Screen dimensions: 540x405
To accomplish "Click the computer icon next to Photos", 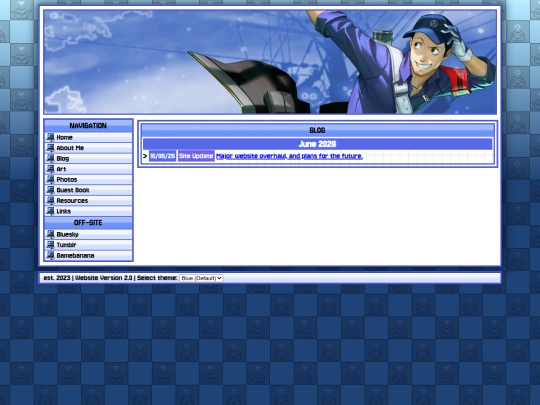I will pos(50,180).
